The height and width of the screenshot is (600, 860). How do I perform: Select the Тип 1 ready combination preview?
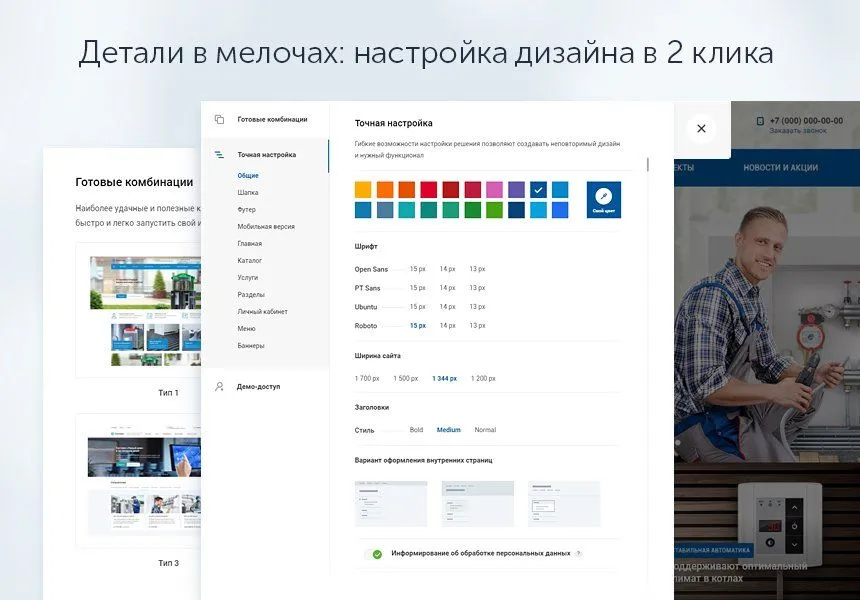point(138,308)
